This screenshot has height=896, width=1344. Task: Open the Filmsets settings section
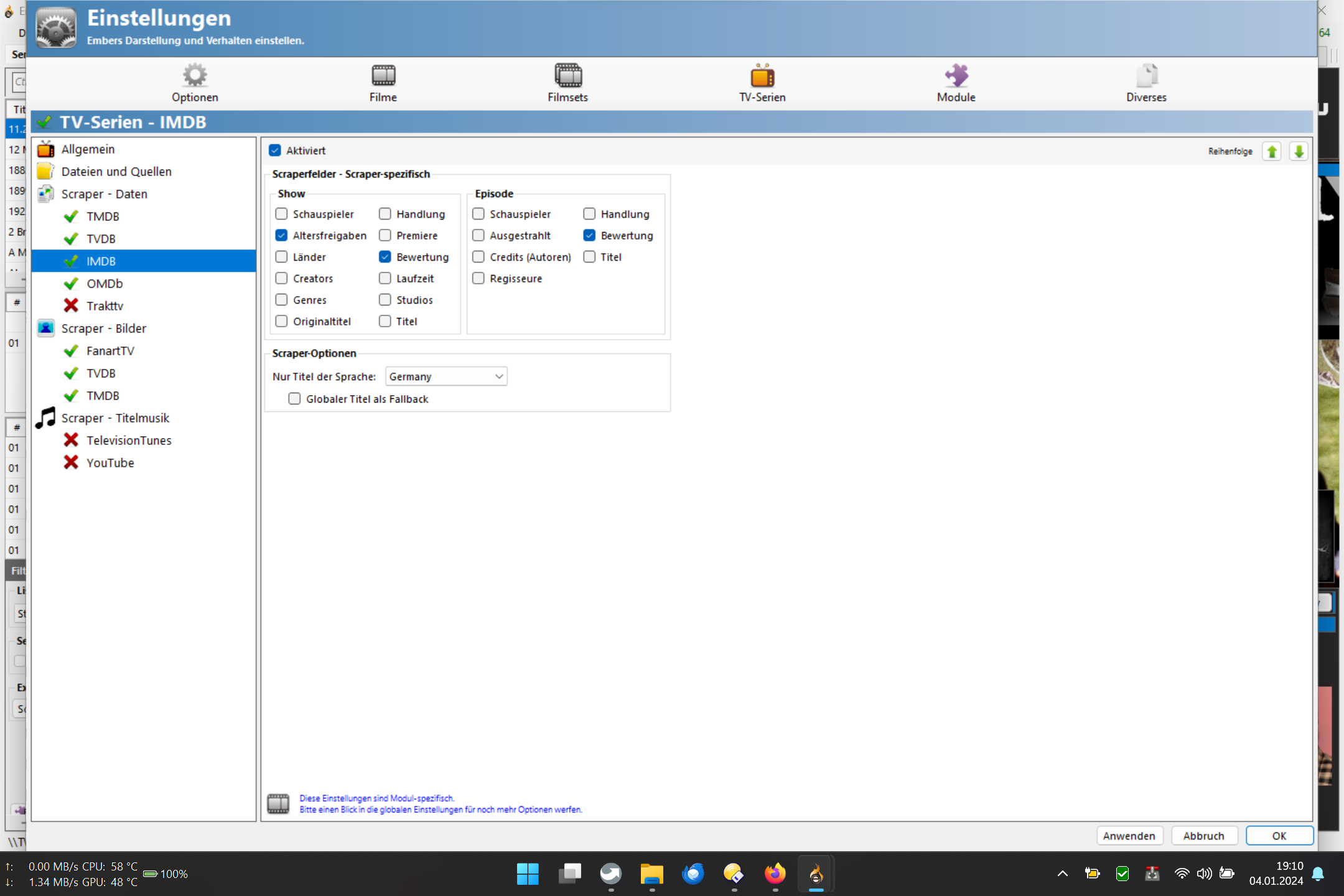567,83
